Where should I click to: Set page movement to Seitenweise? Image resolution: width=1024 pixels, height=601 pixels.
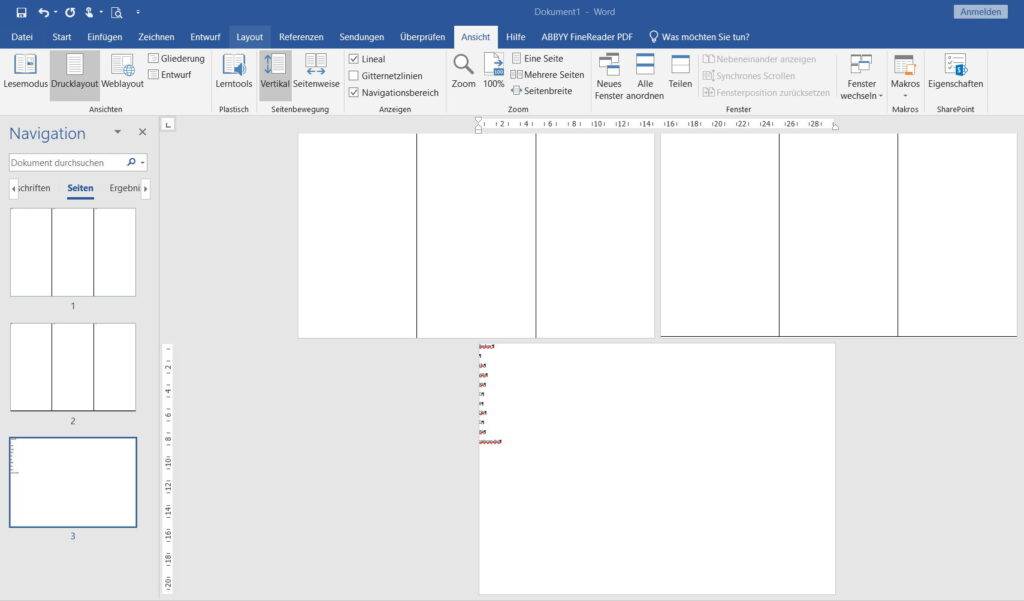[x=316, y=71]
